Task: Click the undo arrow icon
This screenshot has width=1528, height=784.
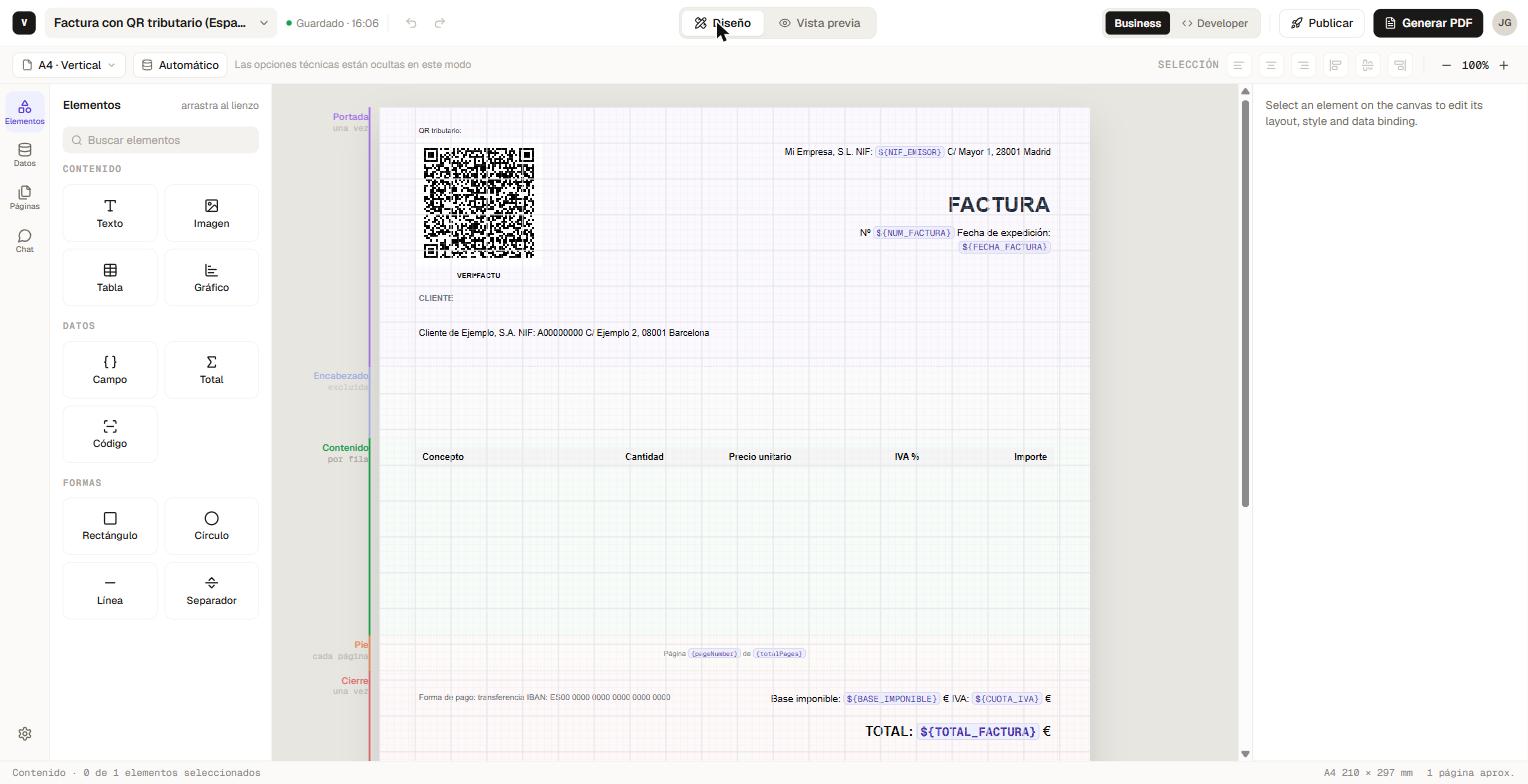Action: tap(411, 23)
